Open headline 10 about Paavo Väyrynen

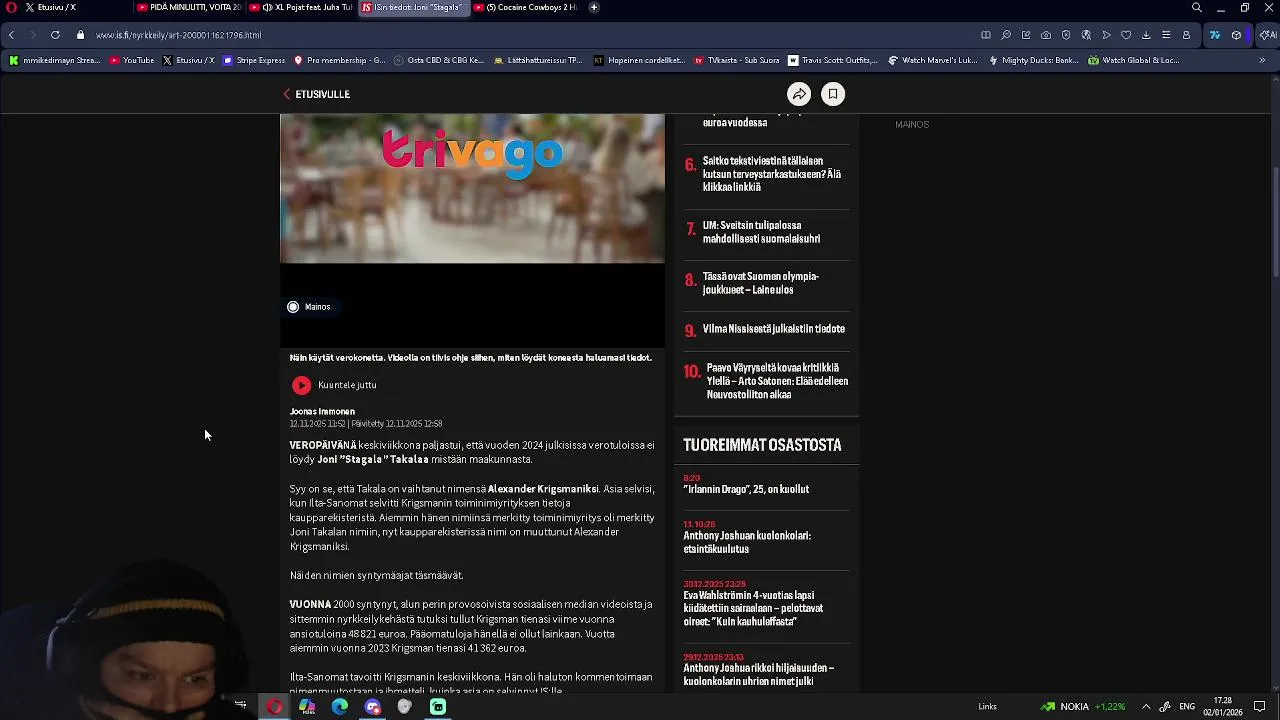[777, 381]
